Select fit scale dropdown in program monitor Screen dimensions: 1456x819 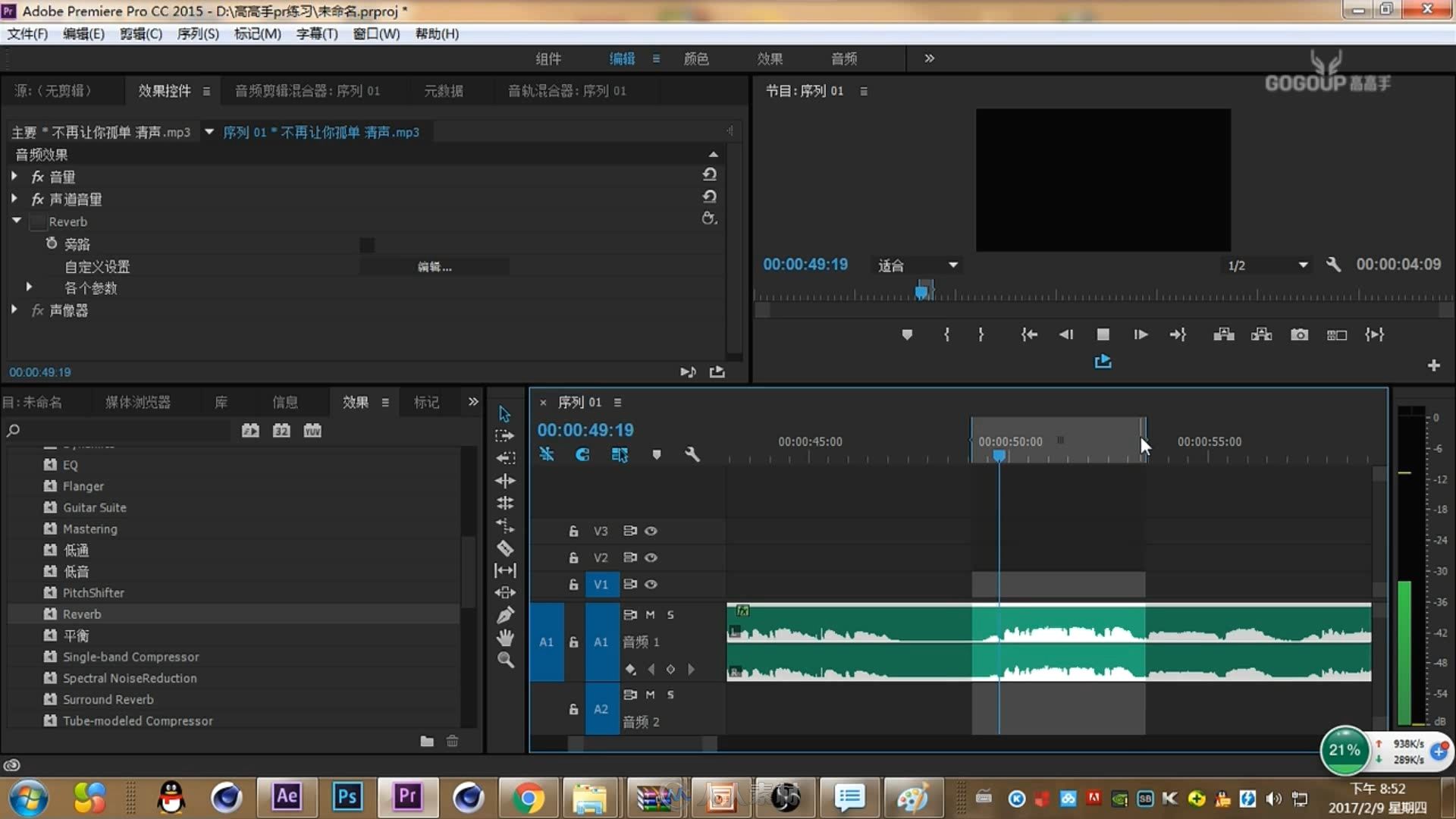913,265
